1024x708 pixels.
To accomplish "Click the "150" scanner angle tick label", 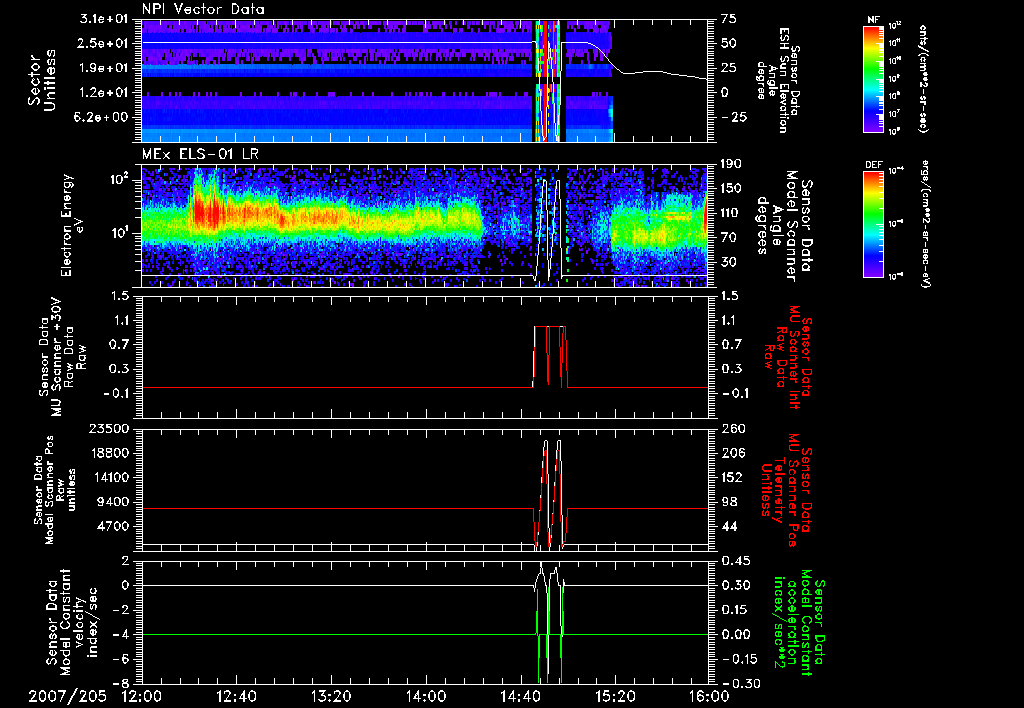I will tap(731, 188).
